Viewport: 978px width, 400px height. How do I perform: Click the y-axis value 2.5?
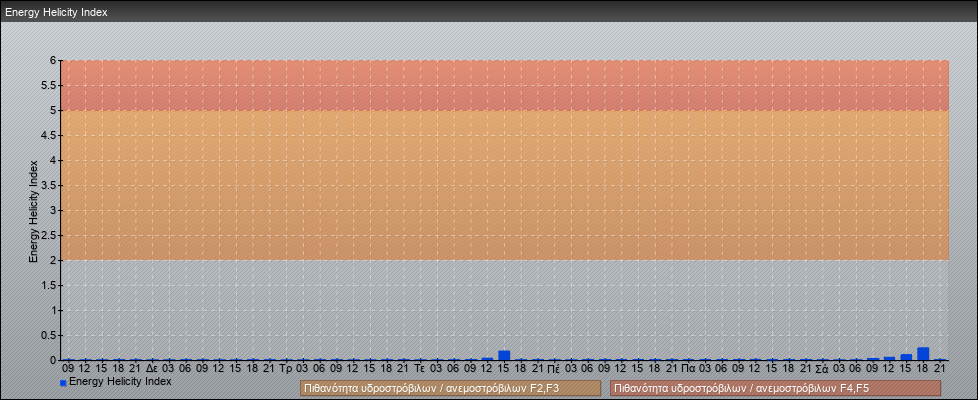pyautogui.click(x=49, y=235)
